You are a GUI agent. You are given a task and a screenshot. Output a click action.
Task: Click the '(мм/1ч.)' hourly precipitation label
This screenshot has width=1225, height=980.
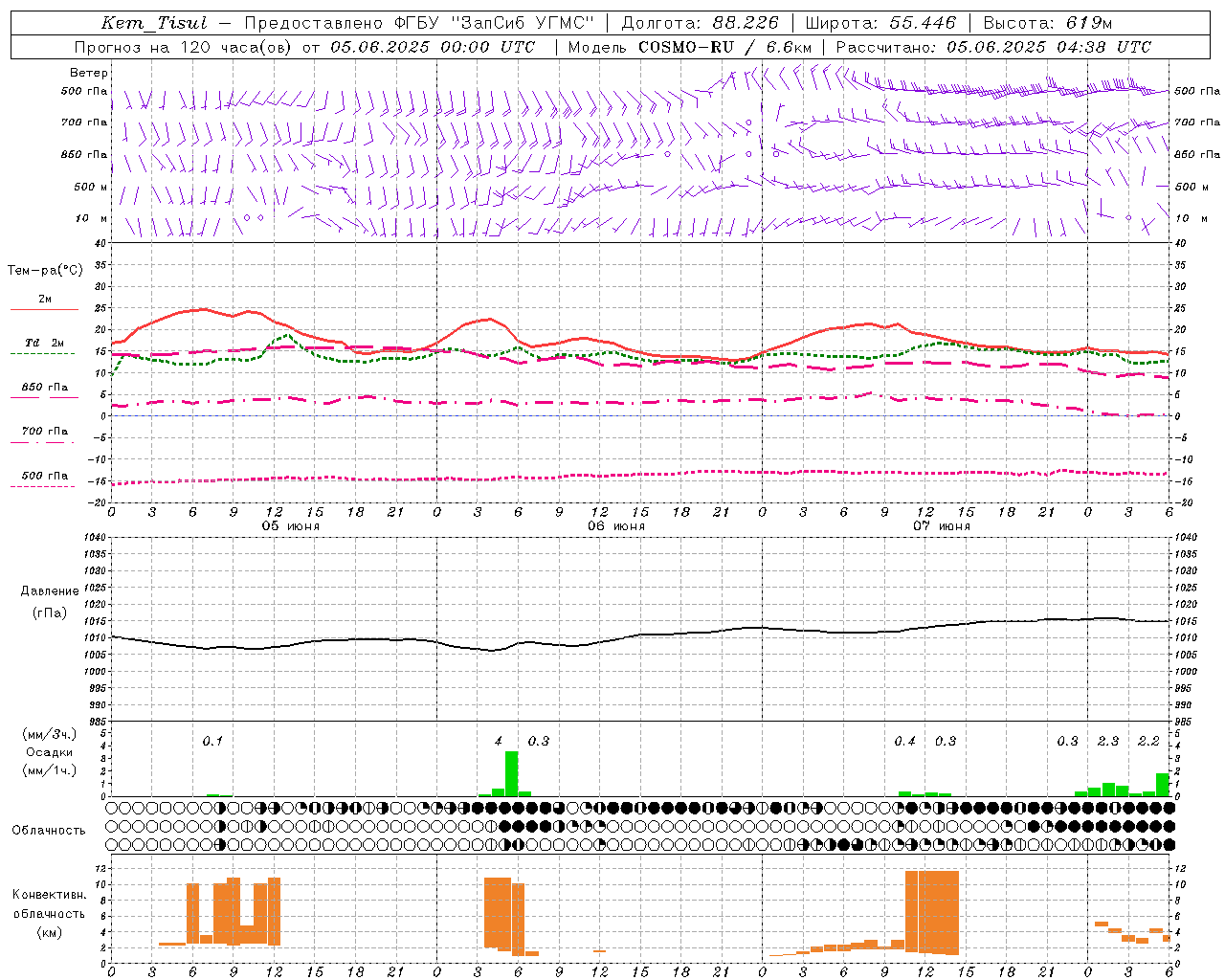50,770
